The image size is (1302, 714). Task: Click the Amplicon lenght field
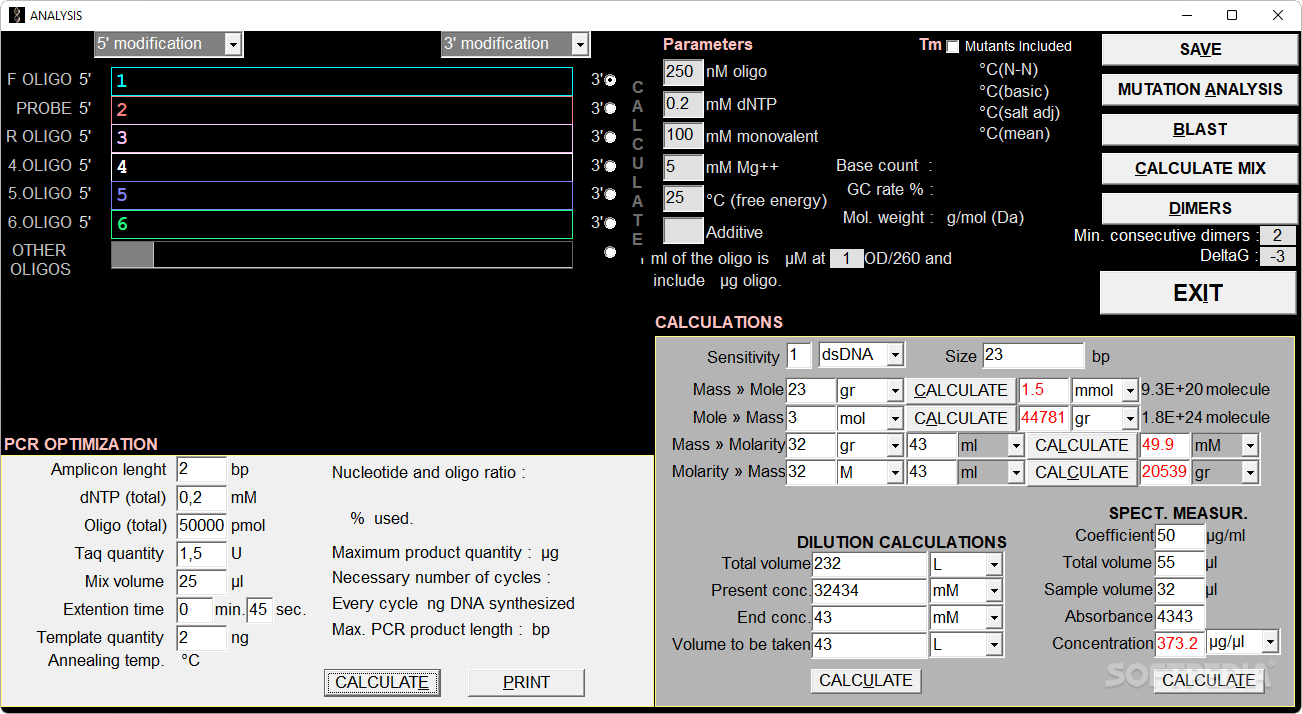201,469
